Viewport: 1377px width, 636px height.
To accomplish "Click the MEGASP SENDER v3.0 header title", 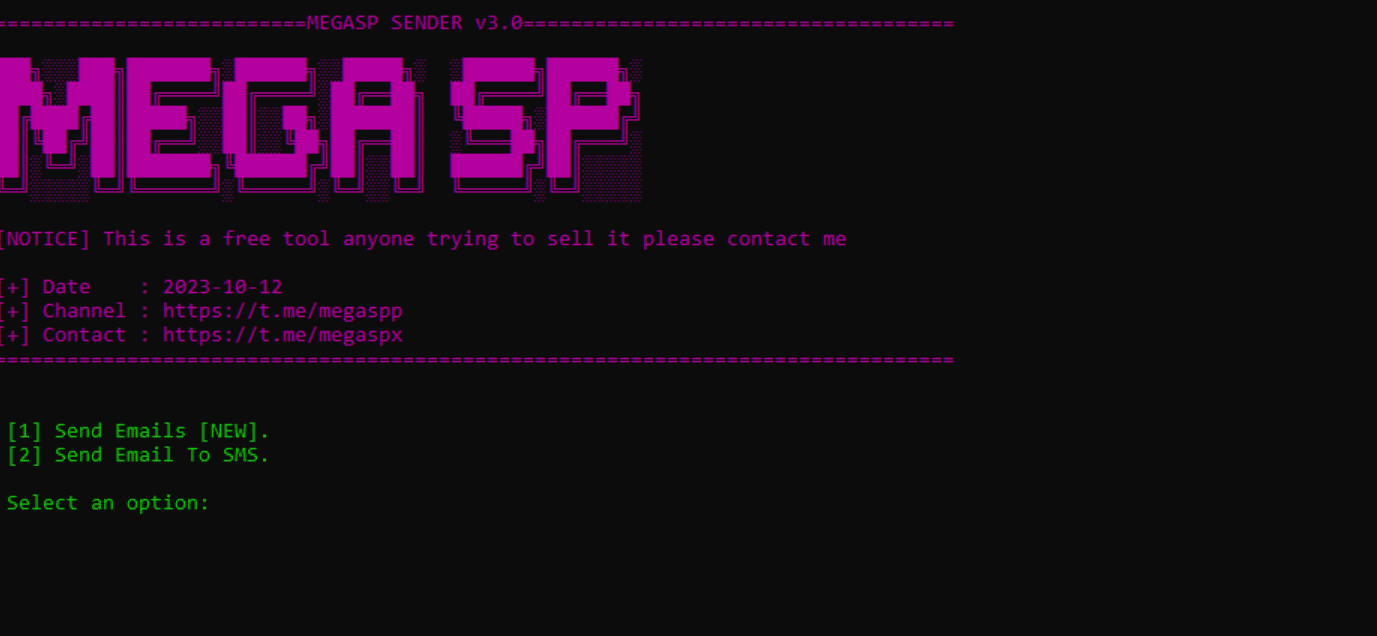I will (x=415, y=23).
